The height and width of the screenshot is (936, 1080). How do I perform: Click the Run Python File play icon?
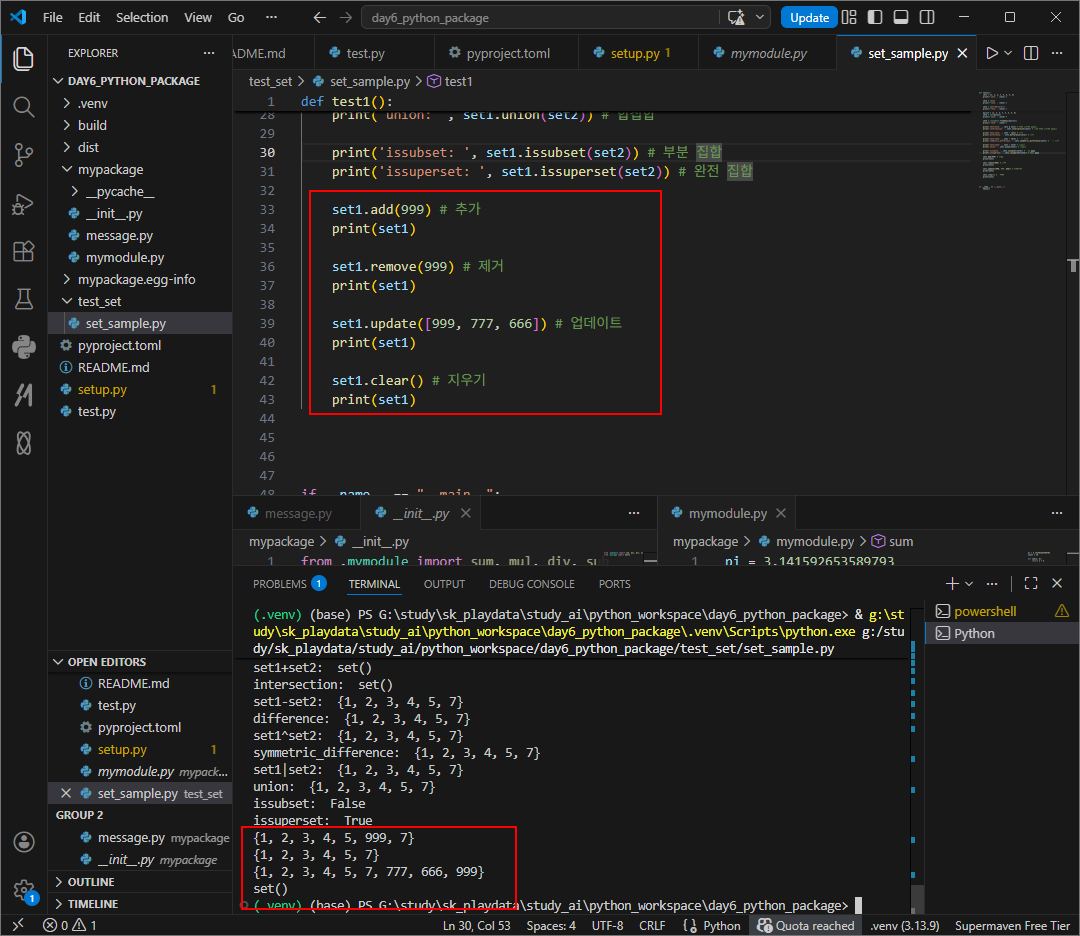point(992,53)
